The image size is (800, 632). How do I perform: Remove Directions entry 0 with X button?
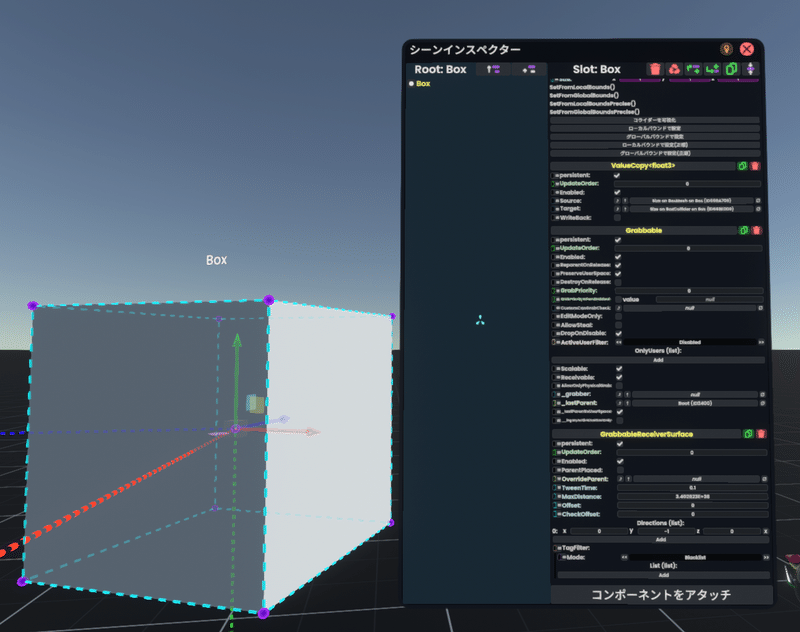click(765, 532)
